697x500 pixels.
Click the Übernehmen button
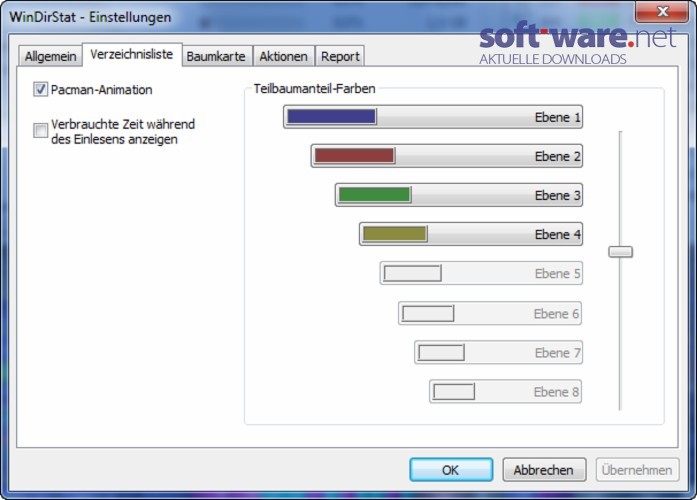(x=637, y=470)
